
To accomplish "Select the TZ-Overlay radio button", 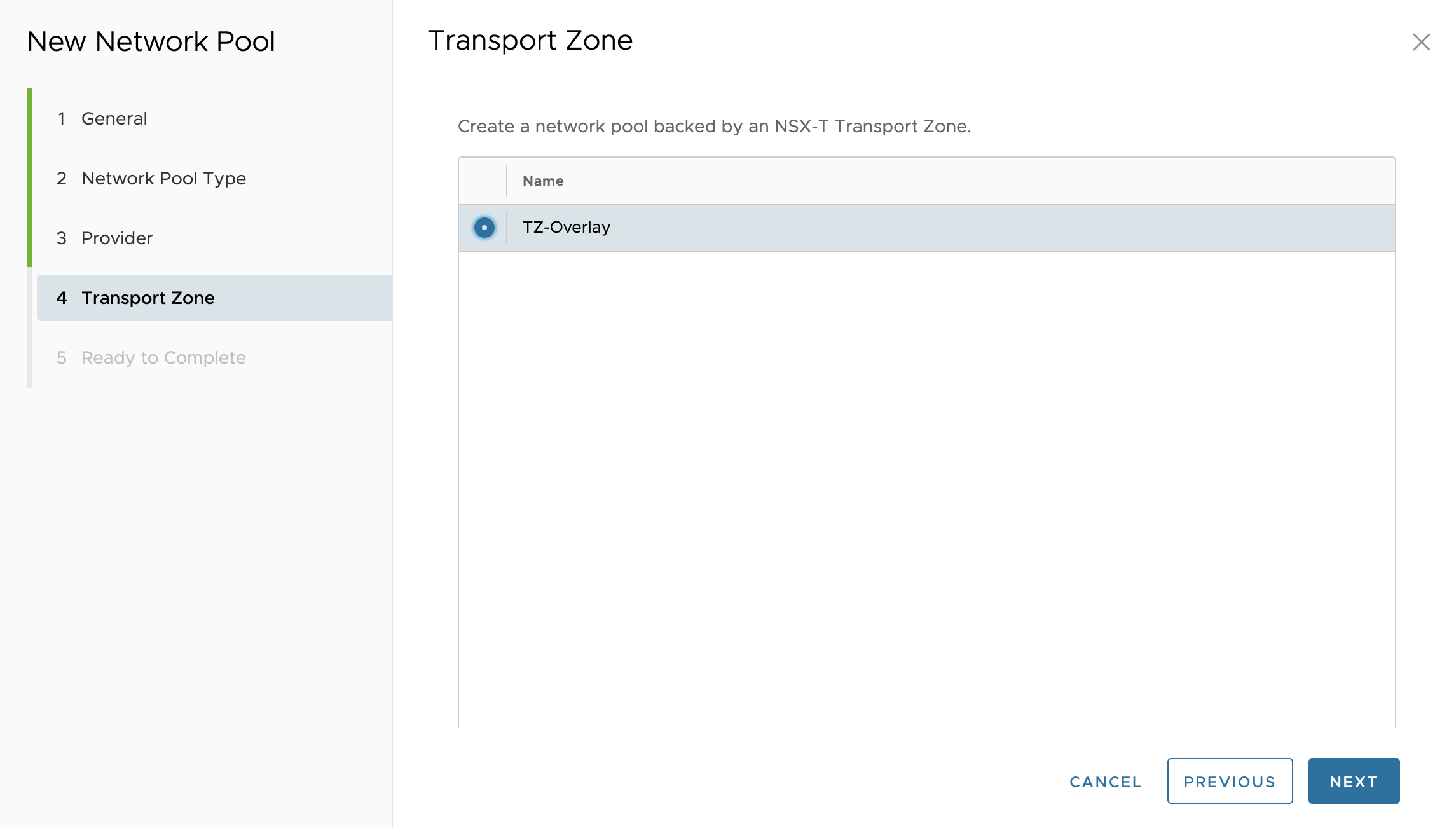I will pyautogui.click(x=484, y=228).
